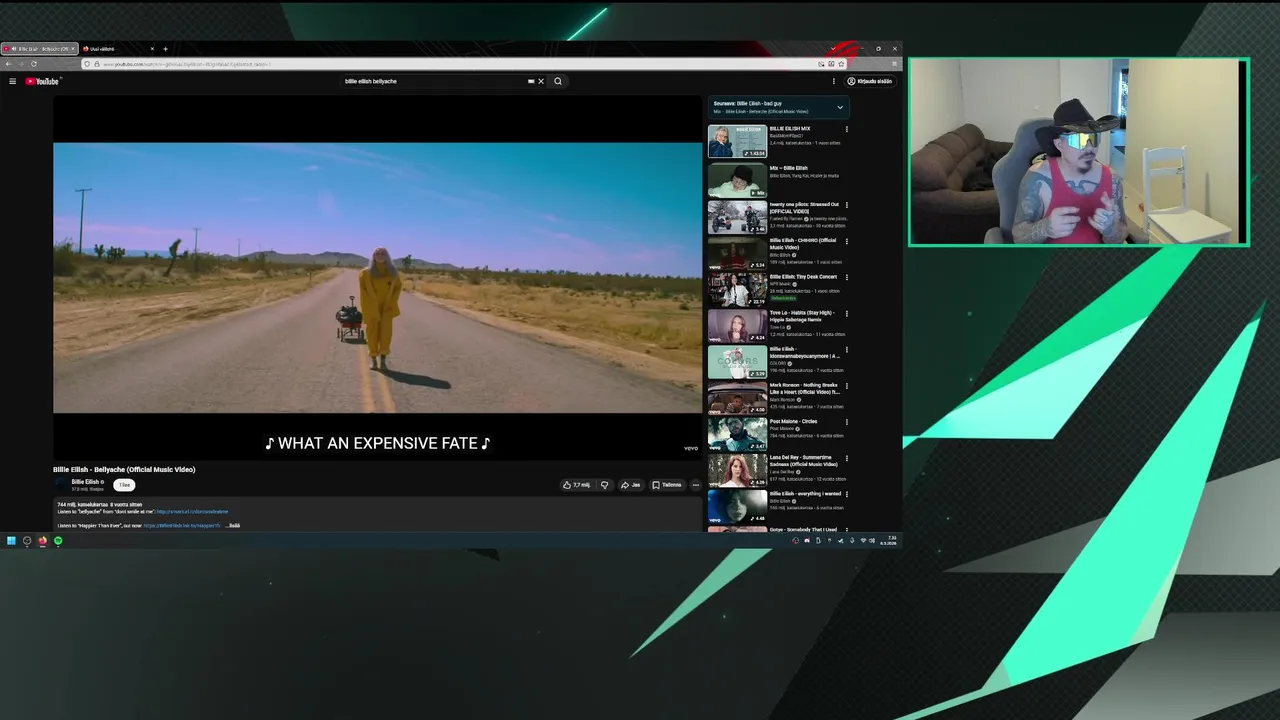Dislike the Bellyache video
1280x720 pixels.
pyautogui.click(x=604, y=485)
